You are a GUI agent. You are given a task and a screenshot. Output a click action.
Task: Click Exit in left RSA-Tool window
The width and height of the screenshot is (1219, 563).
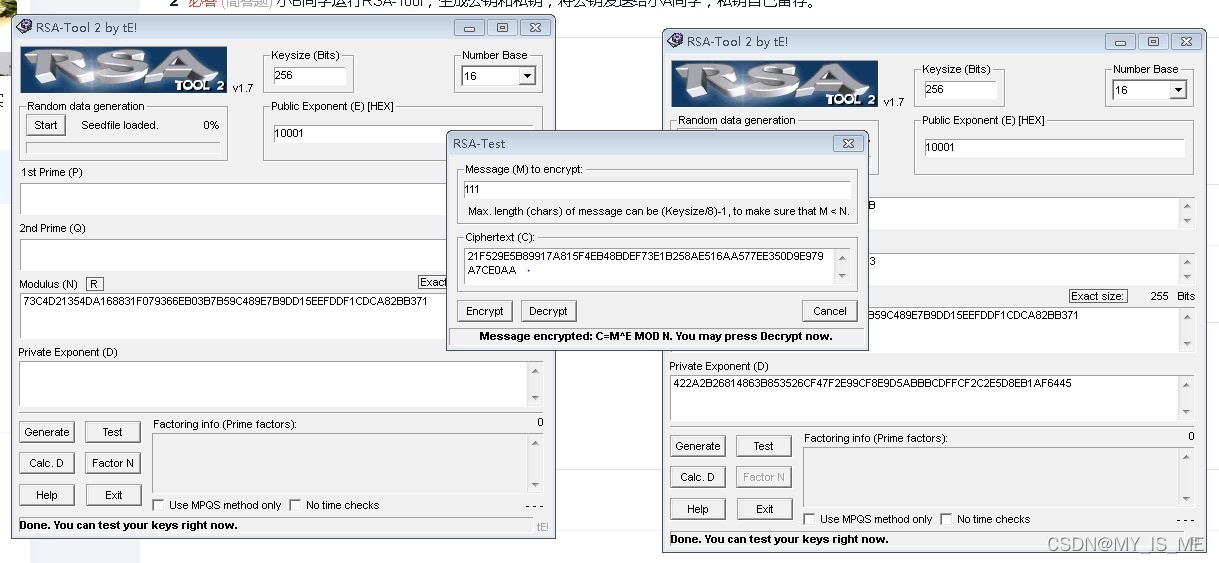[113, 495]
